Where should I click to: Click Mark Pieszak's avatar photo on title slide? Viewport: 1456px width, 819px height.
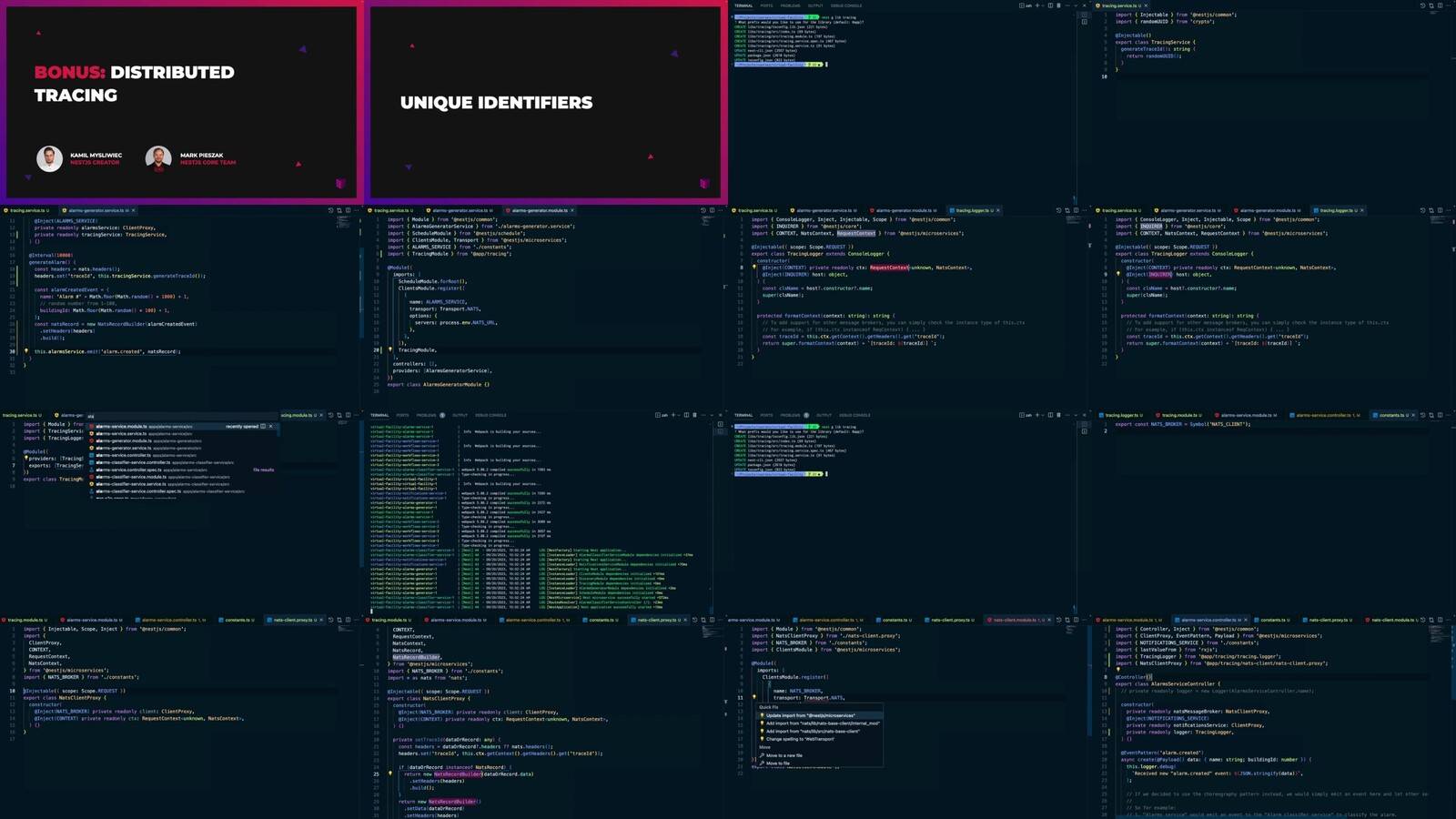158,158
